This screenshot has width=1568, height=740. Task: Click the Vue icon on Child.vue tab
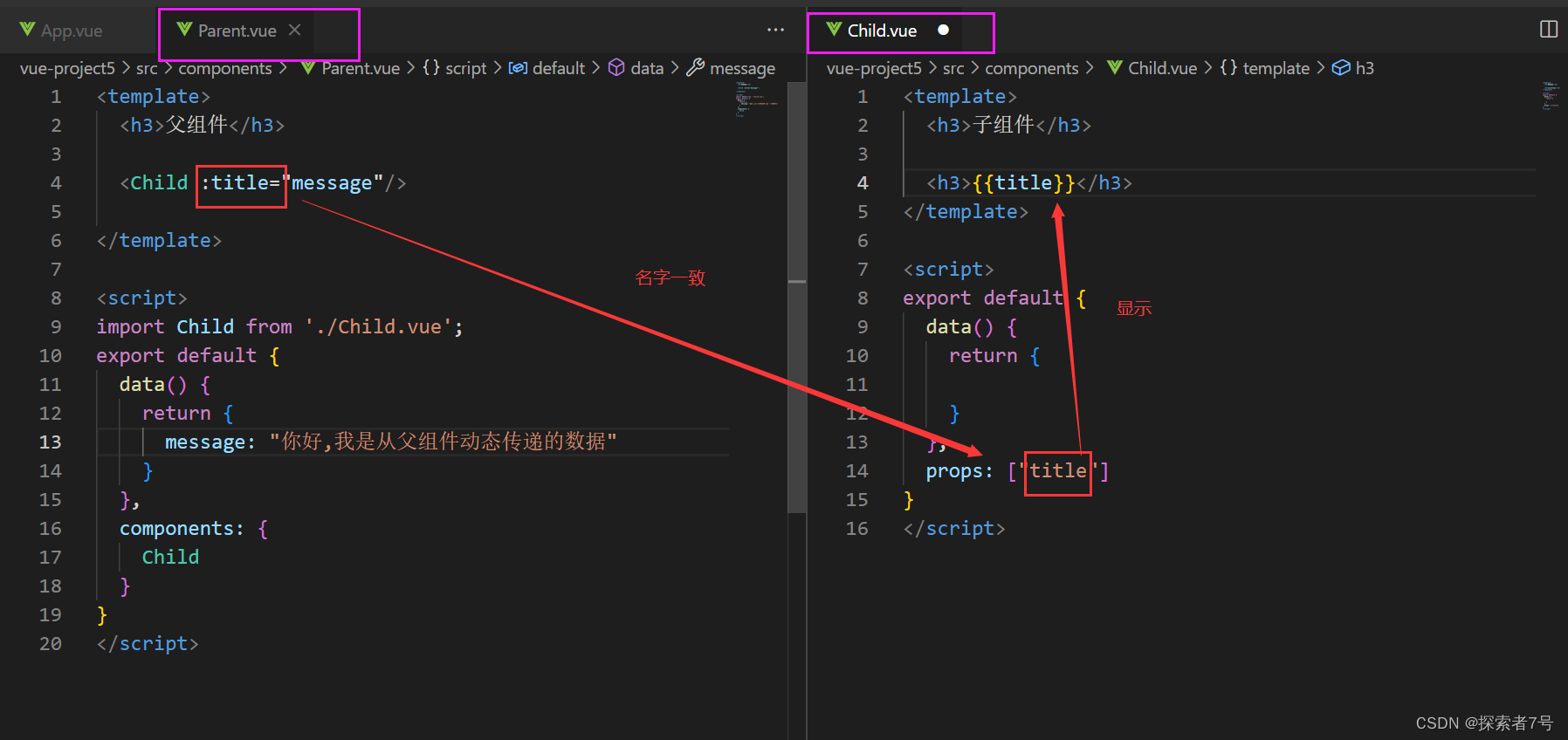834,31
